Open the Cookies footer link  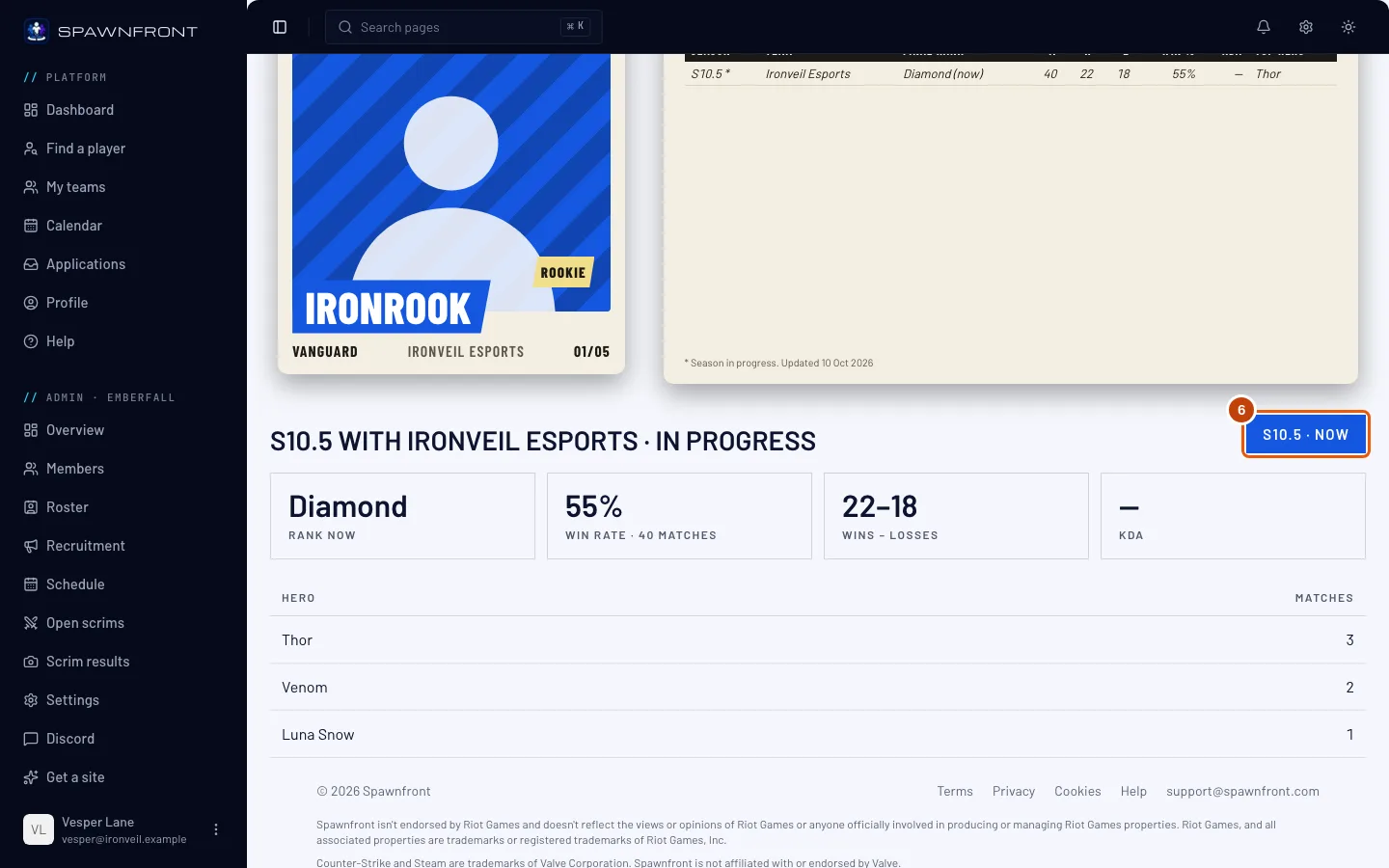coord(1077,791)
